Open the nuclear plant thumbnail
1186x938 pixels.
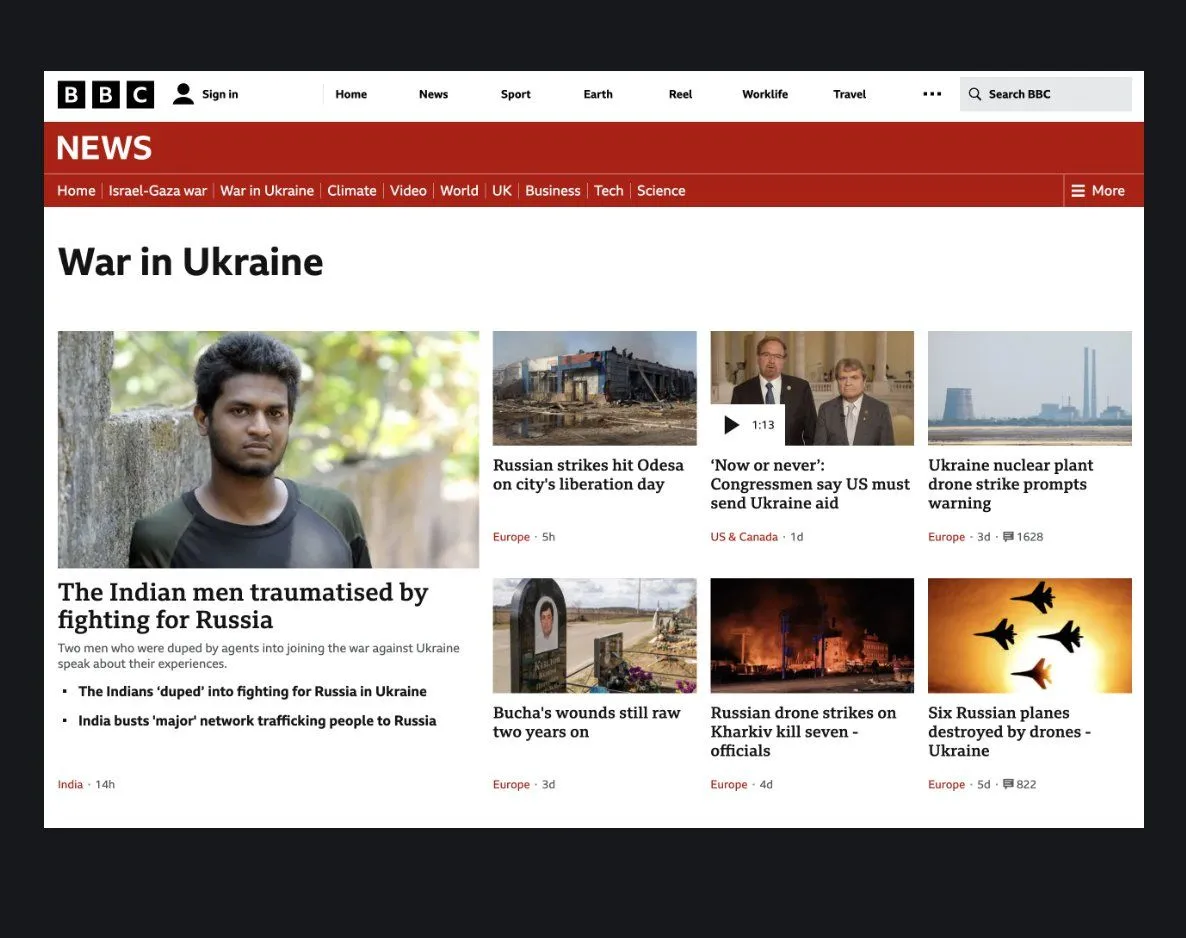point(1029,388)
